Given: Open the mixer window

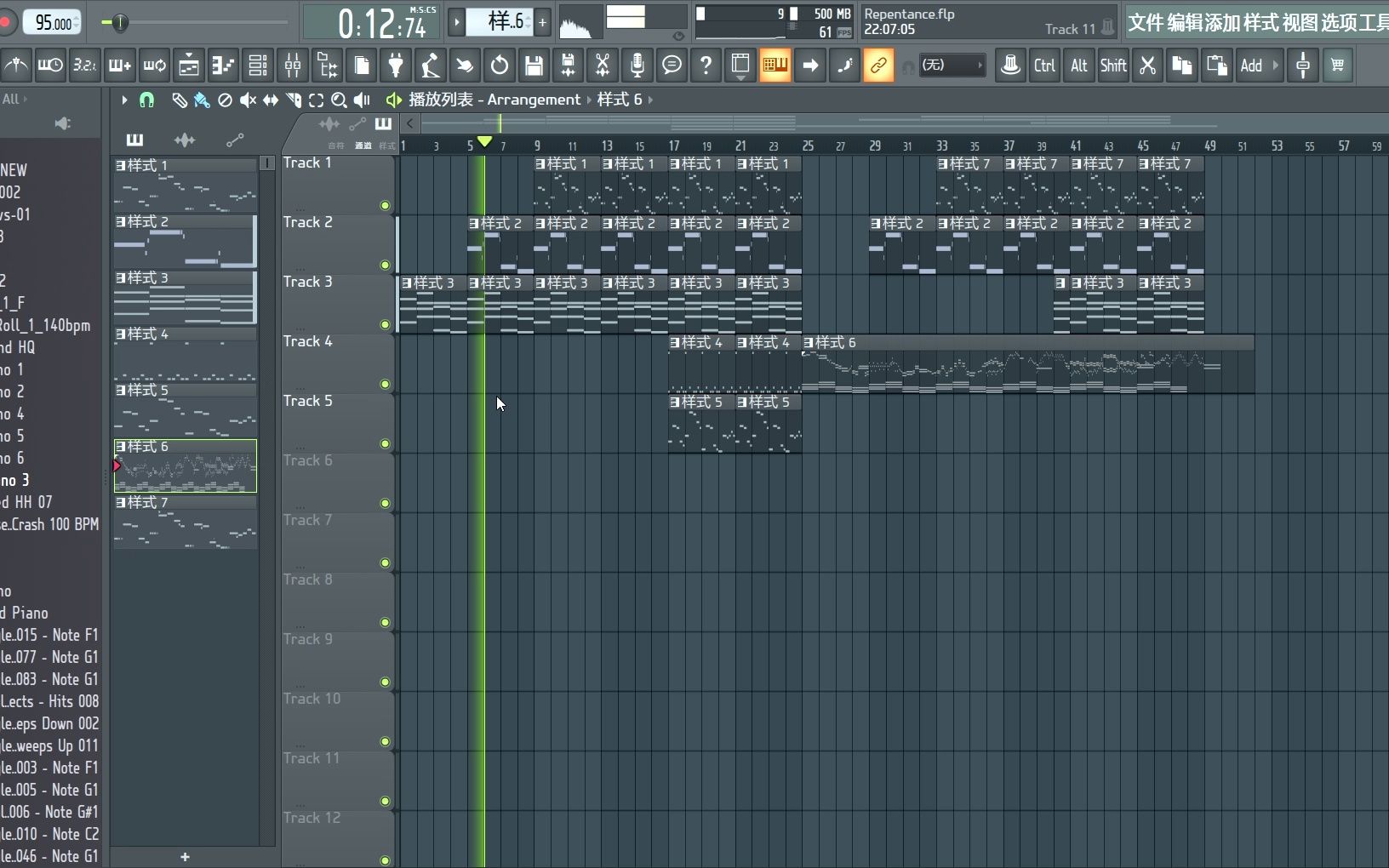Looking at the screenshot, I should click(x=293, y=66).
